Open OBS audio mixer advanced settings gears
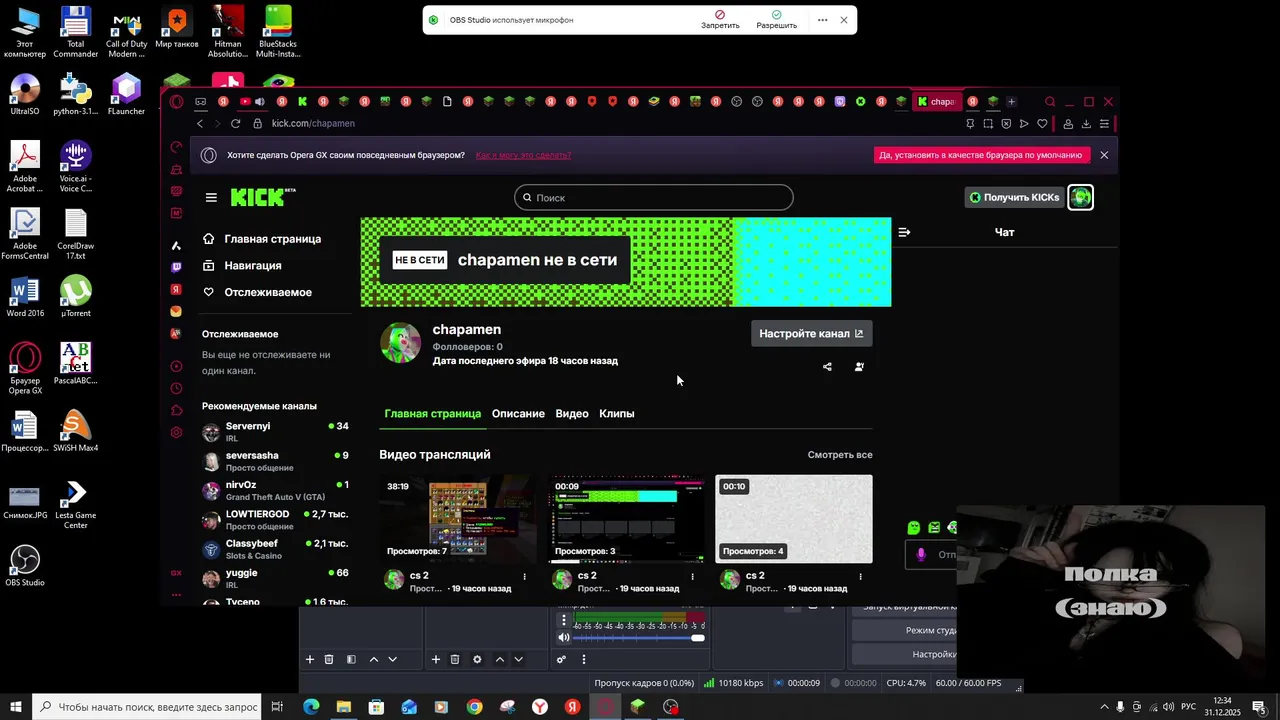1280x720 pixels. tap(562, 659)
